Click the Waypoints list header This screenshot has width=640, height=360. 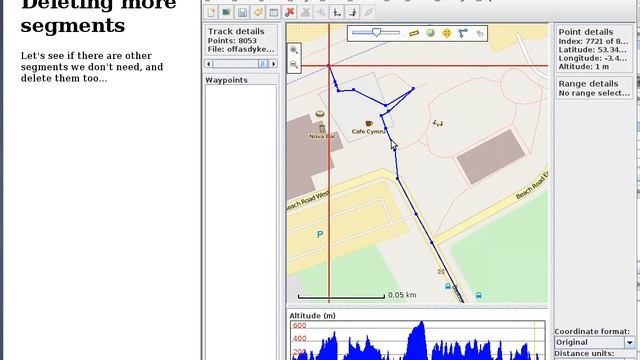pos(227,80)
